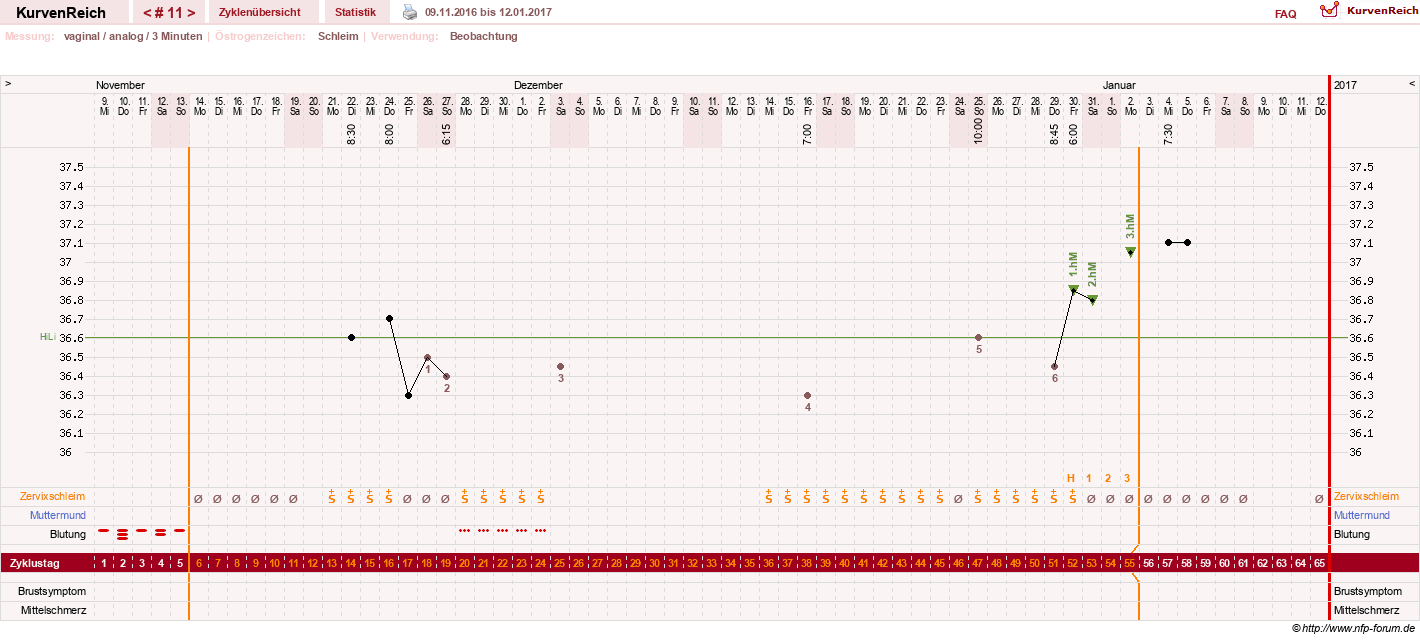Click the left Brustsymptom row label
Image resolution: width=1420 pixels, height=640 pixels.
(52, 591)
